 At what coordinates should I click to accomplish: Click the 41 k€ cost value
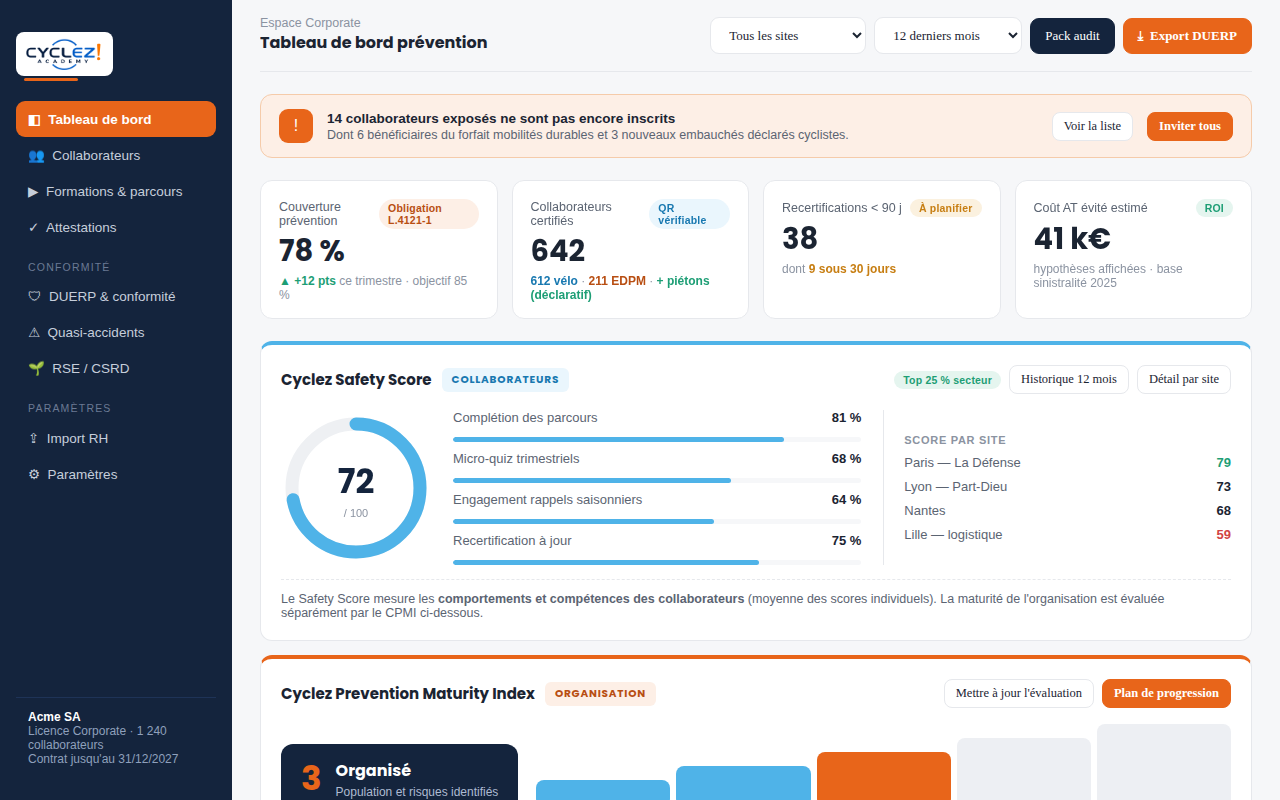click(1072, 239)
